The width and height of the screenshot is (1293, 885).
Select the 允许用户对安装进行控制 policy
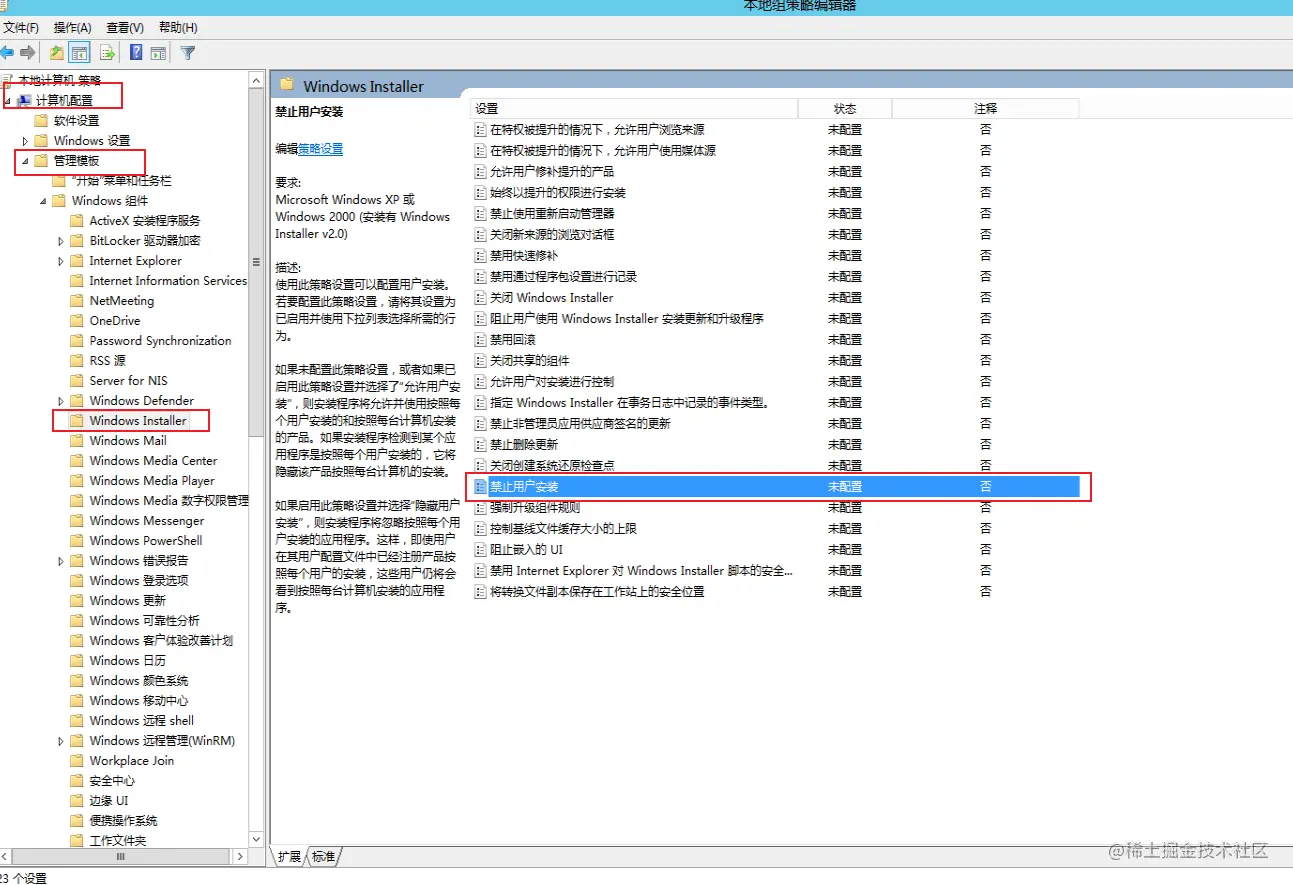click(551, 381)
